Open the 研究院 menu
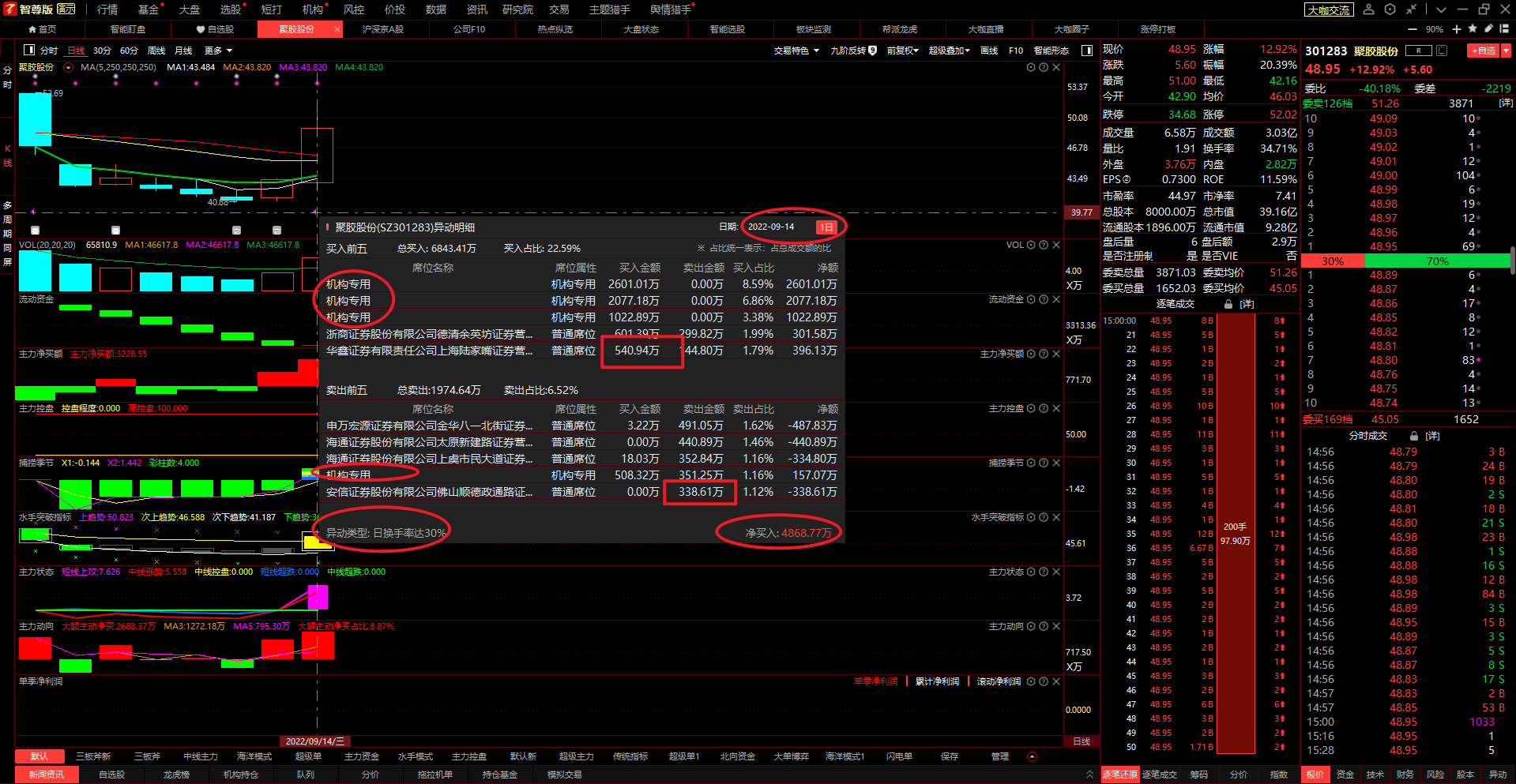1516x784 pixels. [x=517, y=9]
